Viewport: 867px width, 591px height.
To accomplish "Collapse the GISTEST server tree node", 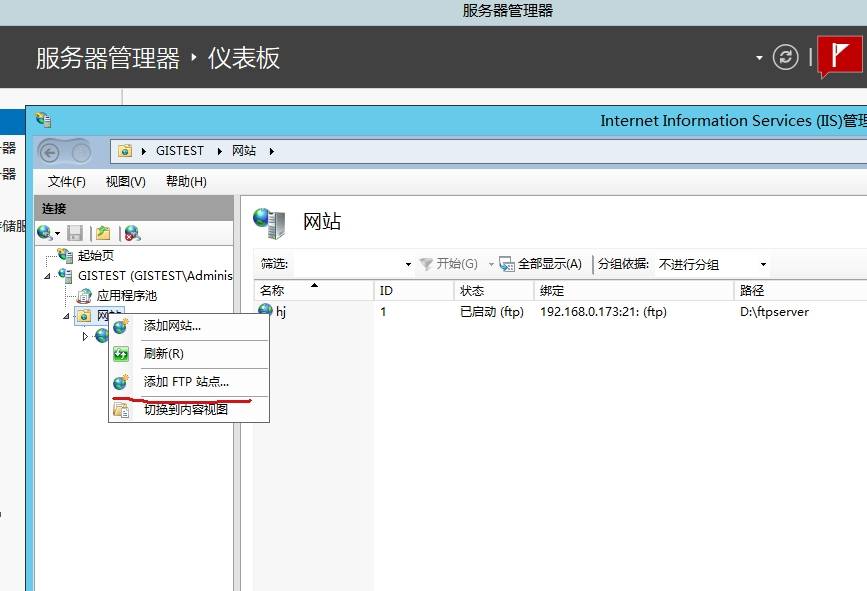I will [x=47, y=276].
